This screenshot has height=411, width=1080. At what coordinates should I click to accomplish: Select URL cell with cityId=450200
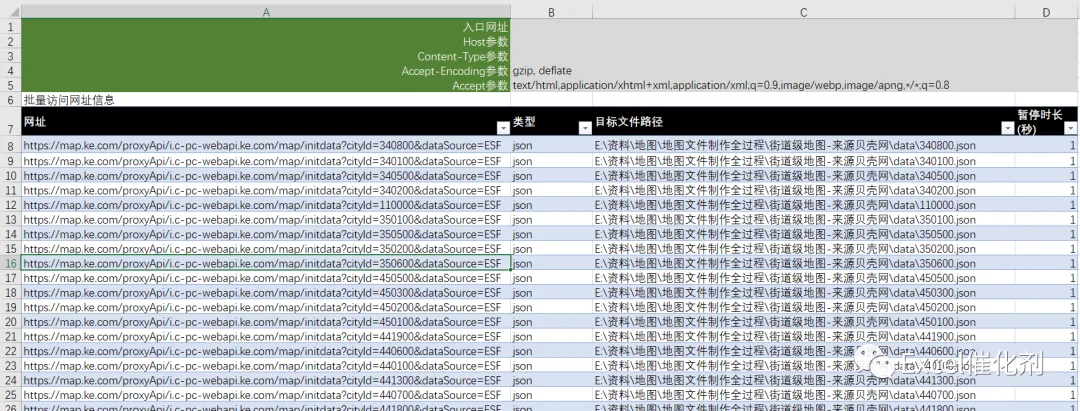click(267, 307)
